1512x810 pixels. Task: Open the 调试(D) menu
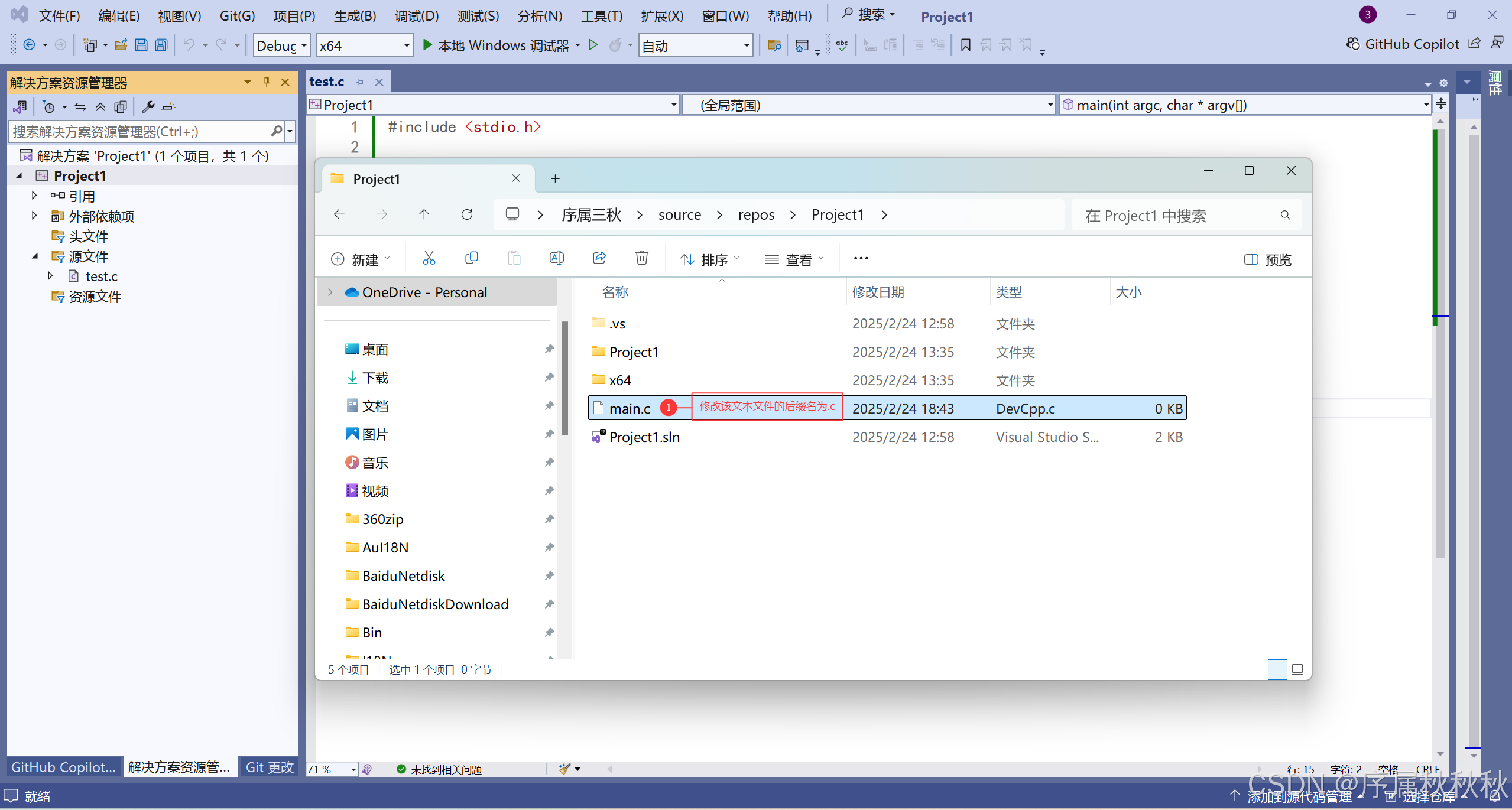(416, 16)
